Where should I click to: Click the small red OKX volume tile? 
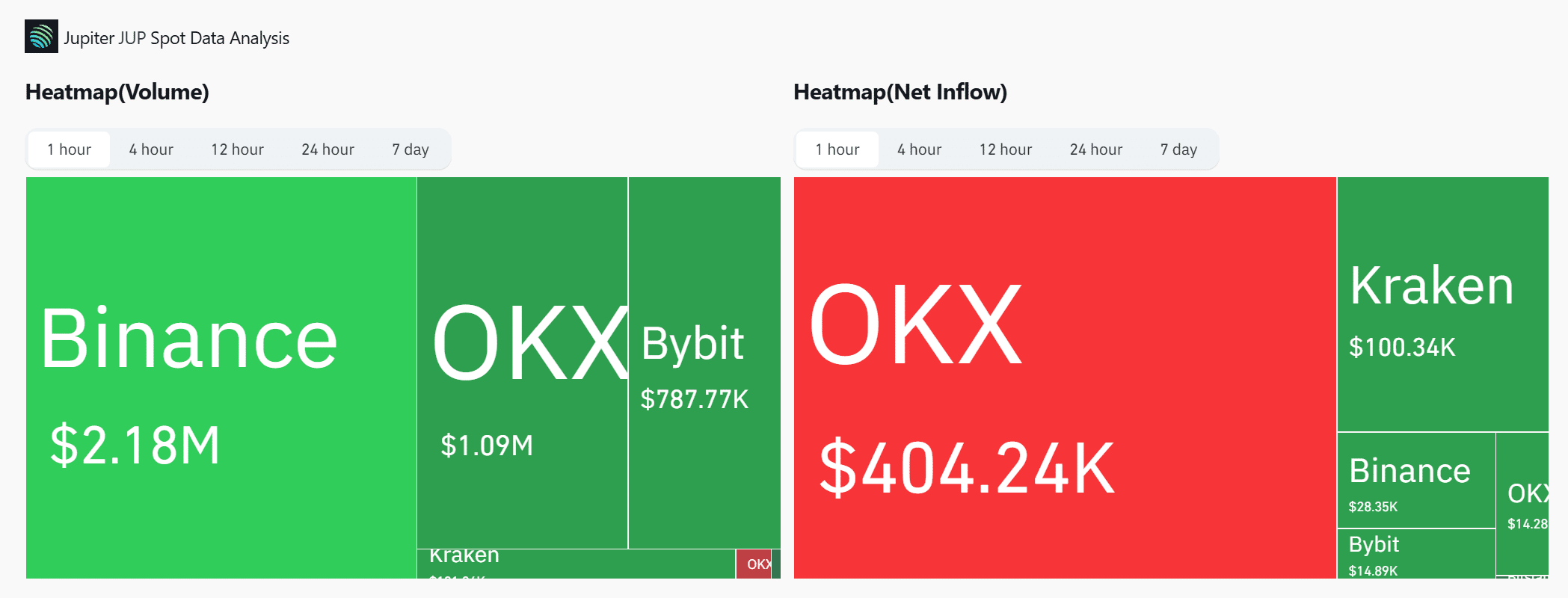[757, 564]
